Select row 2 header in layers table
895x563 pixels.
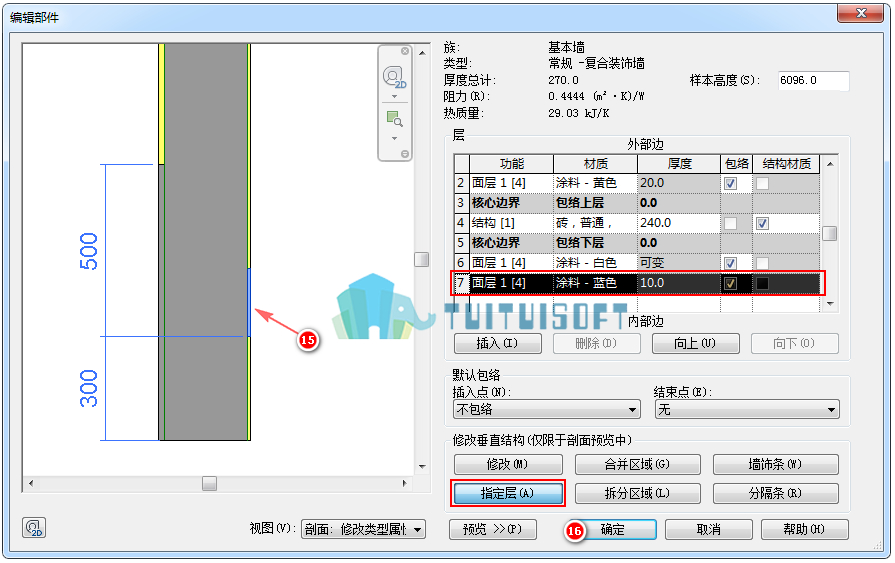click(461, 183)
